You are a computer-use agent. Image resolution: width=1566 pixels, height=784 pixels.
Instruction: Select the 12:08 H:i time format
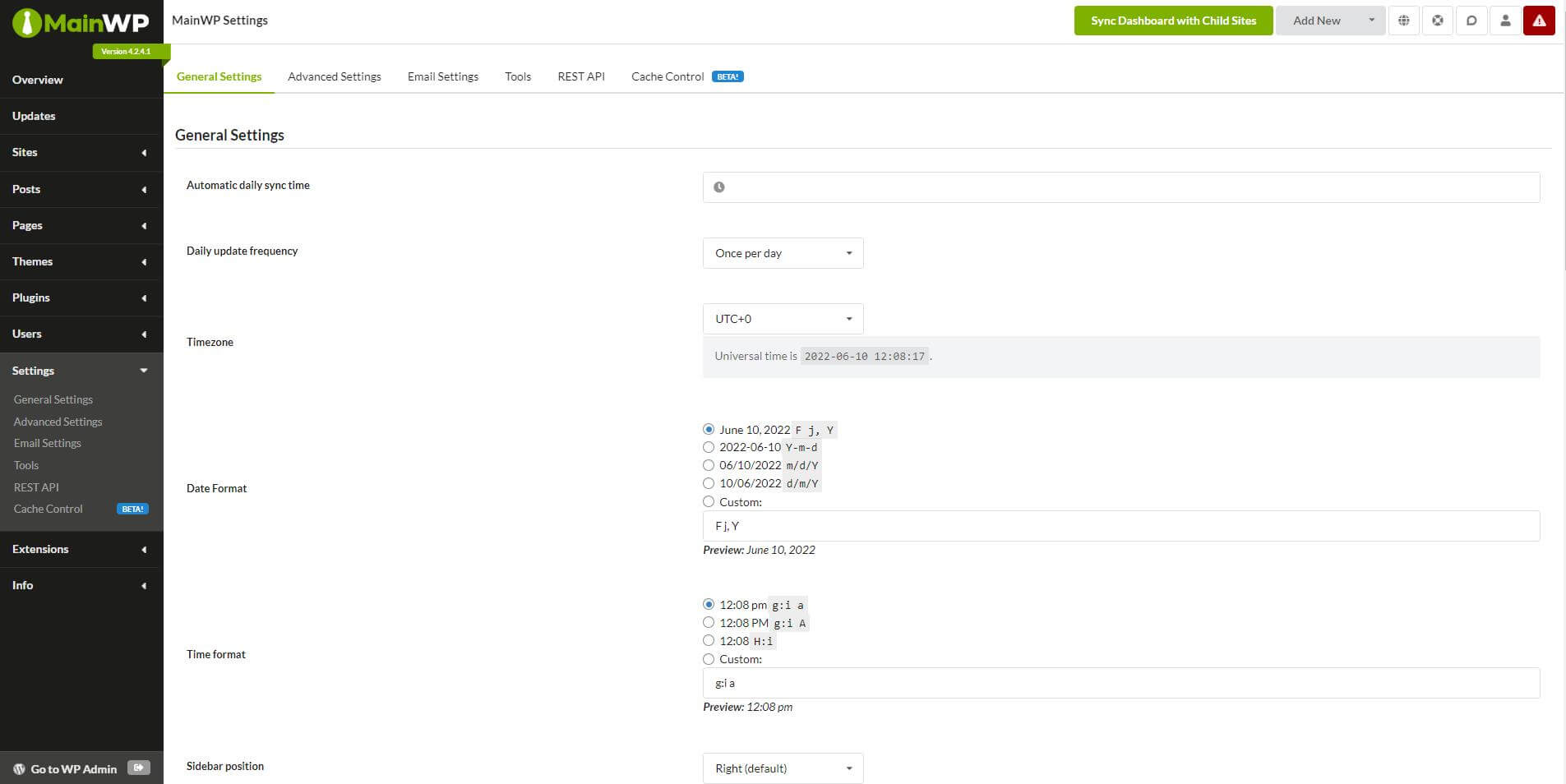(709, 640)
